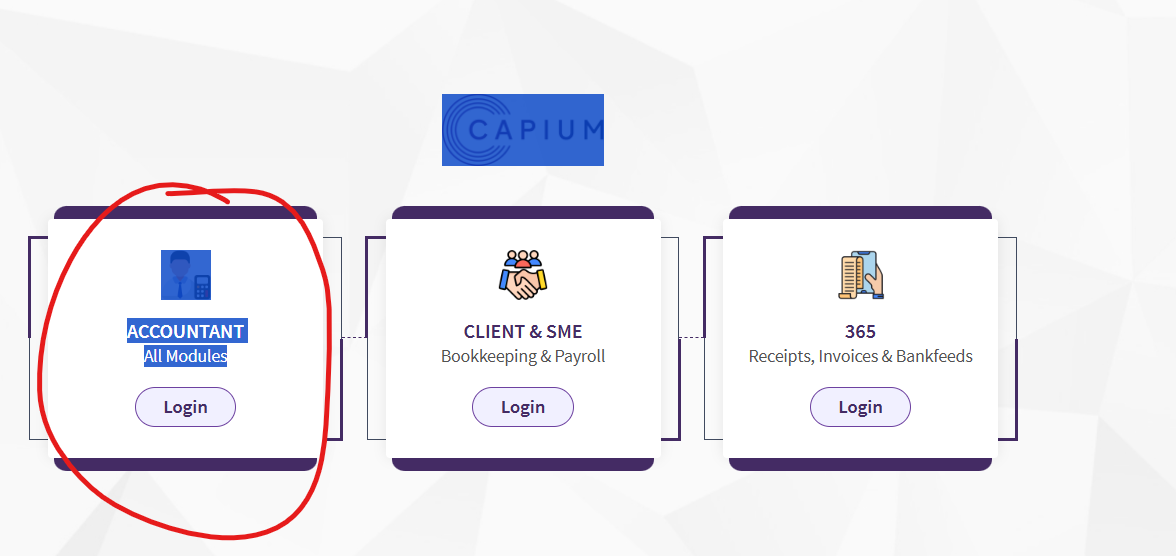Click the accountant with calculator icon
Viewport: 1176px width, 556px height.
pyautogui.click(x=186, y=275)
